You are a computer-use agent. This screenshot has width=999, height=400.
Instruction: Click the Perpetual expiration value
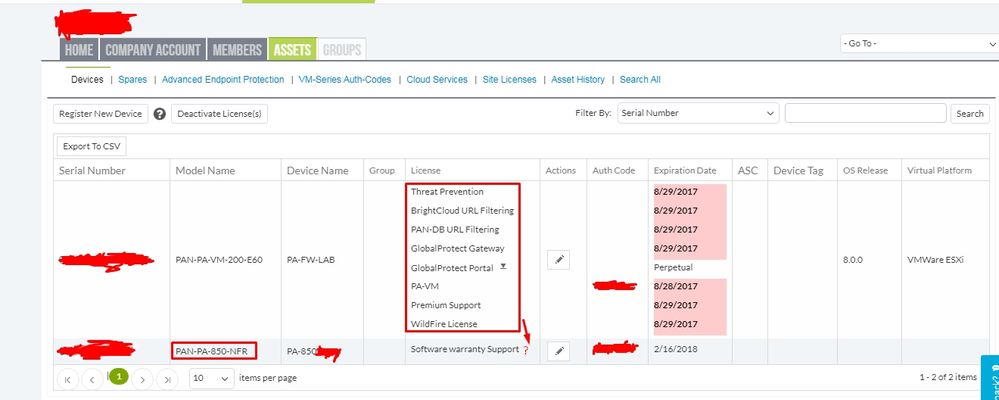(673, 268)
